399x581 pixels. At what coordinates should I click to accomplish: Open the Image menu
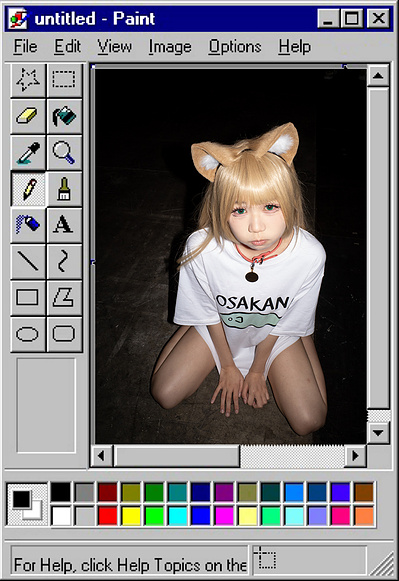pyautogui.click(x=170, y=47)
